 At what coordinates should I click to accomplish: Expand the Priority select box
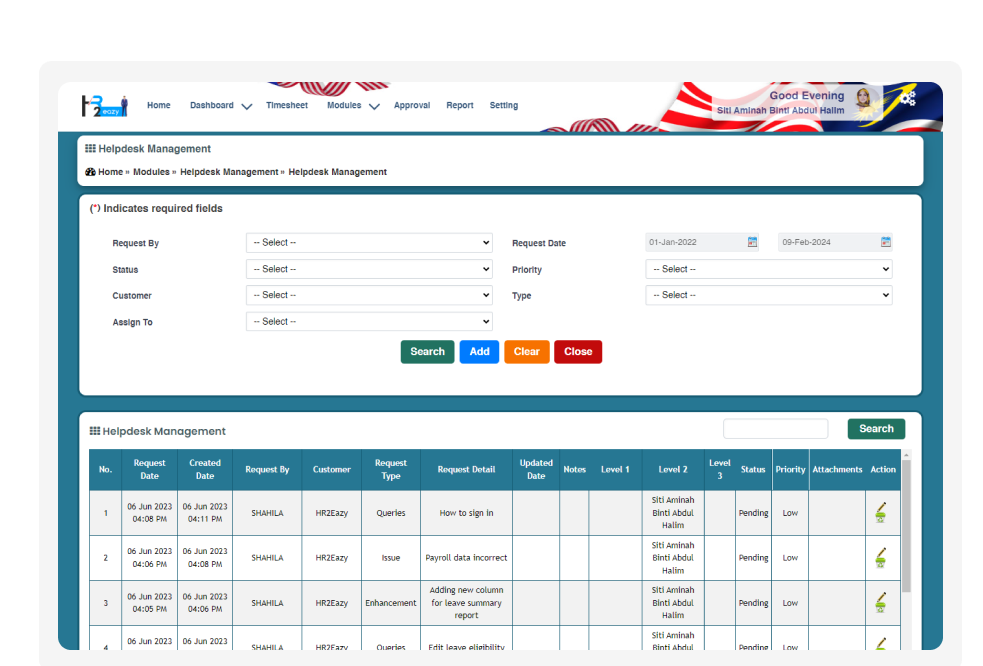click(768, 269)
